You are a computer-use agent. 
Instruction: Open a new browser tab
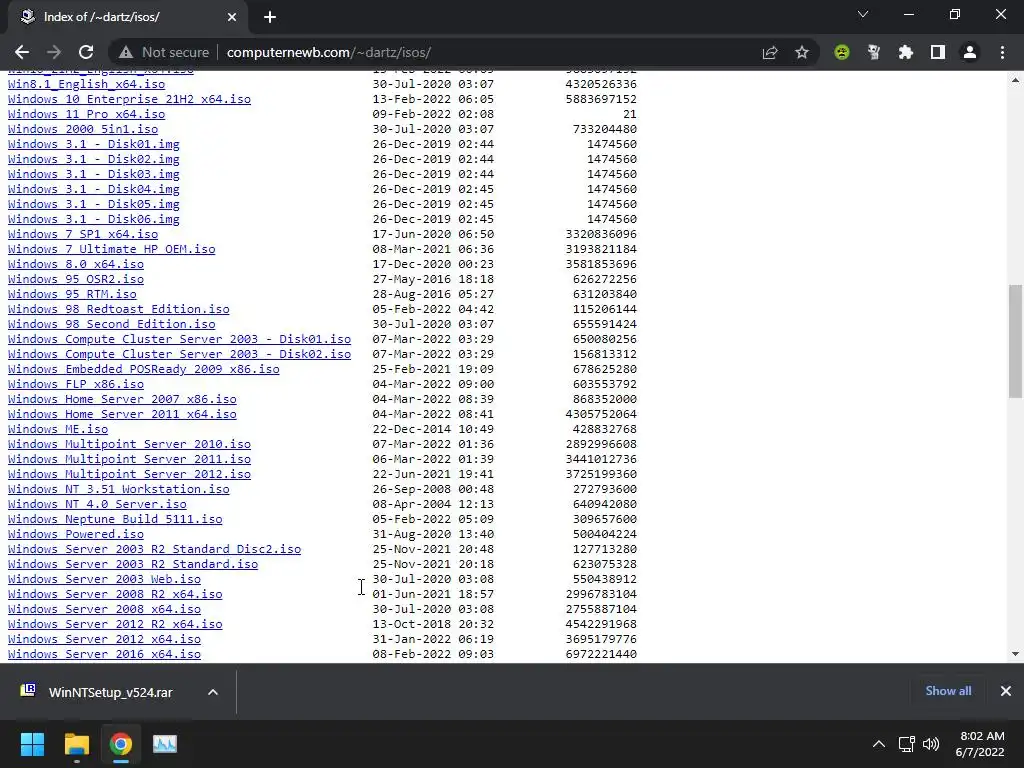[270, 17]
